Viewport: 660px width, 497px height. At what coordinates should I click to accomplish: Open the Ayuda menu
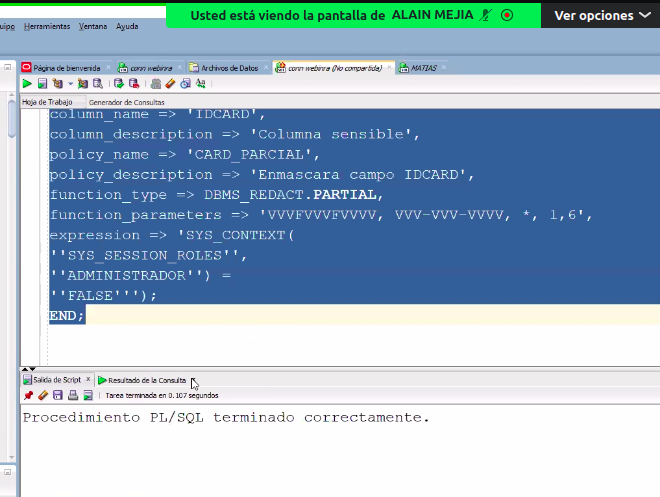click(x=127, y=26)
